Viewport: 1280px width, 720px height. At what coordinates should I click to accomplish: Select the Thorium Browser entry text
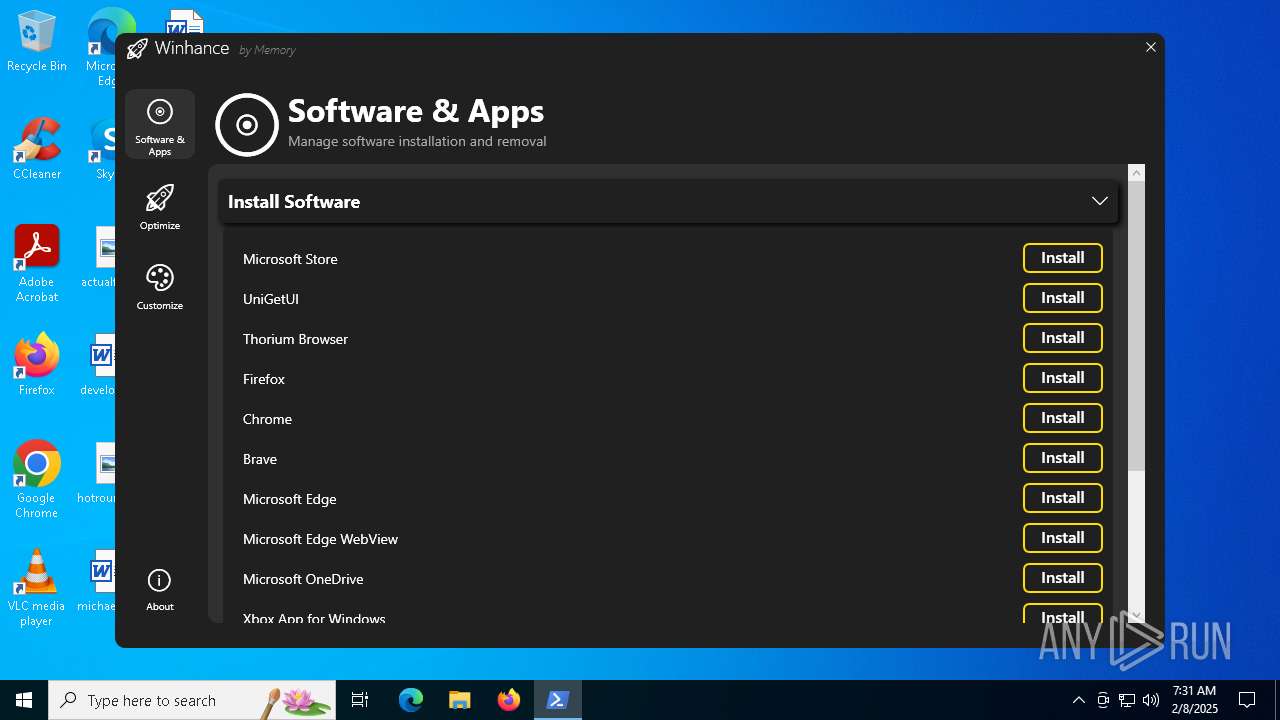295,339
